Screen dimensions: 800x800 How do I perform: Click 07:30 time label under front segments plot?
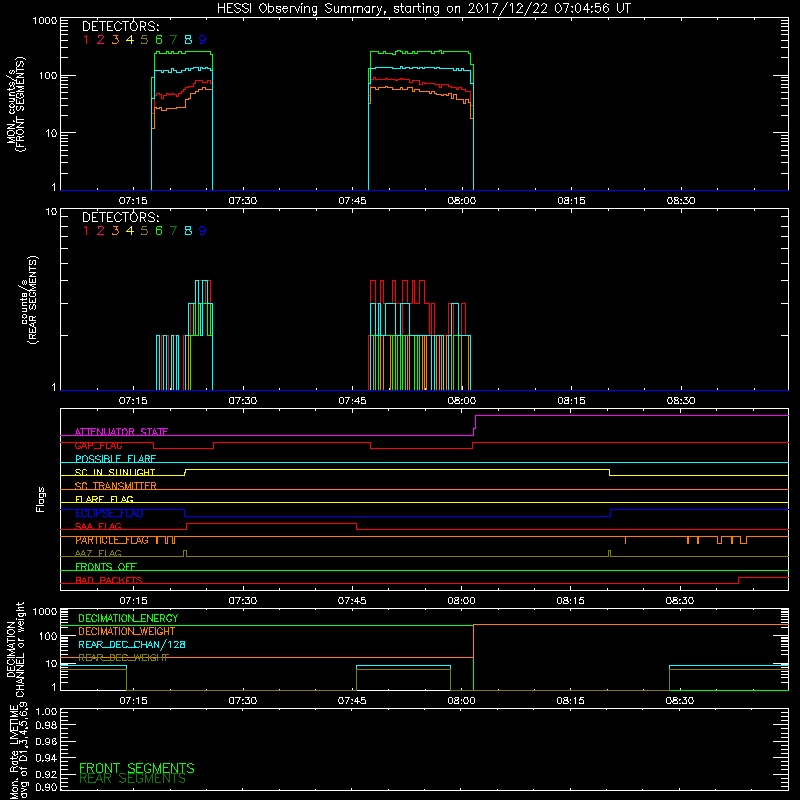coord(243,201)
